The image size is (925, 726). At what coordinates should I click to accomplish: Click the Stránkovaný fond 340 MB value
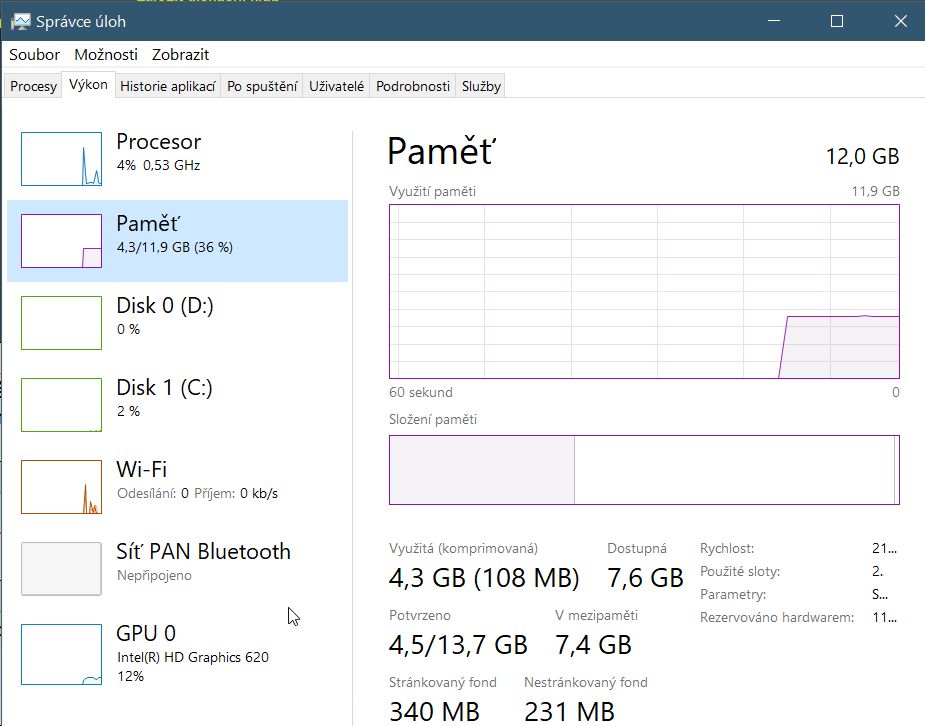pos(434,712)
